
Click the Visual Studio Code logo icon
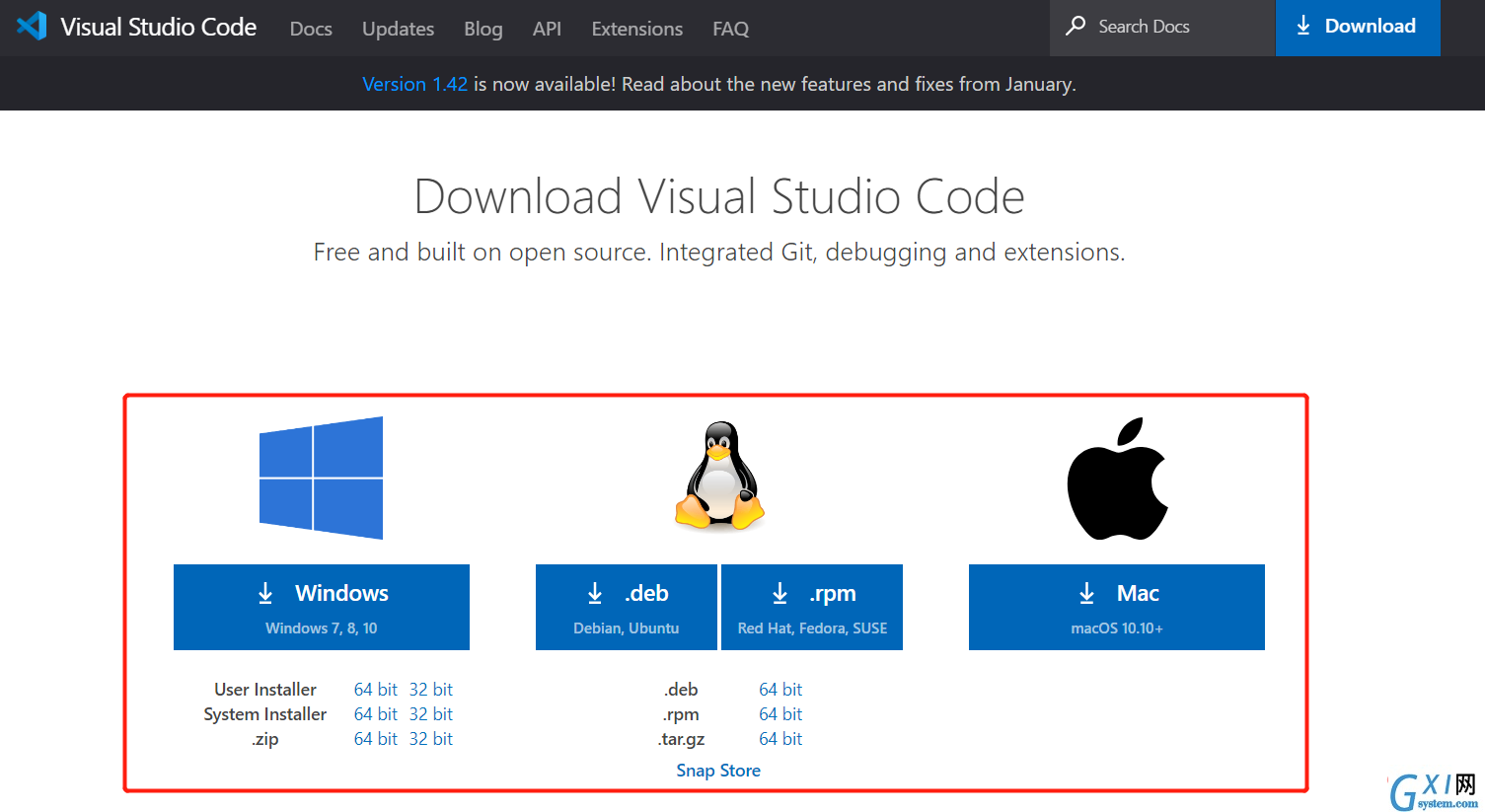coord(32,26)
